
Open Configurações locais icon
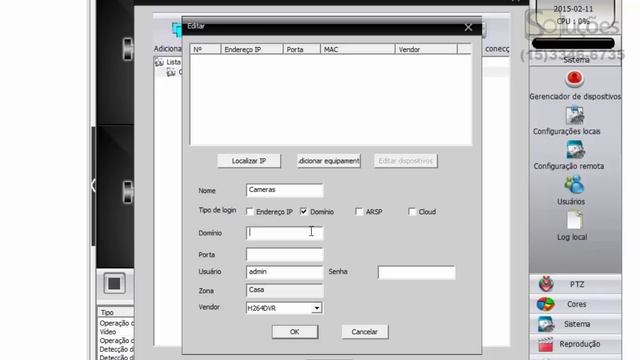(x=575, y=116)
